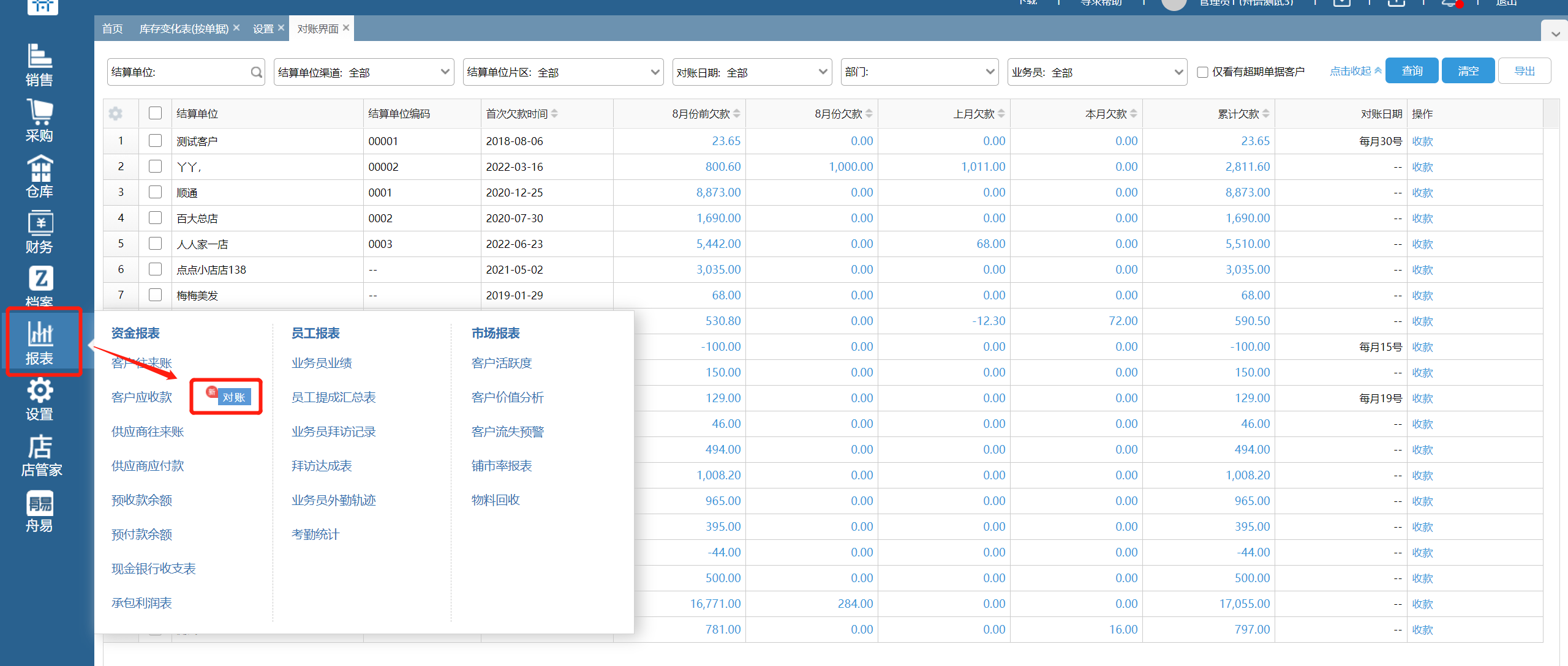The height and width of the screenshot is (666, 1568).
Task: Open the 结算单位渠道 dropdown
Action: pos(364,72)
